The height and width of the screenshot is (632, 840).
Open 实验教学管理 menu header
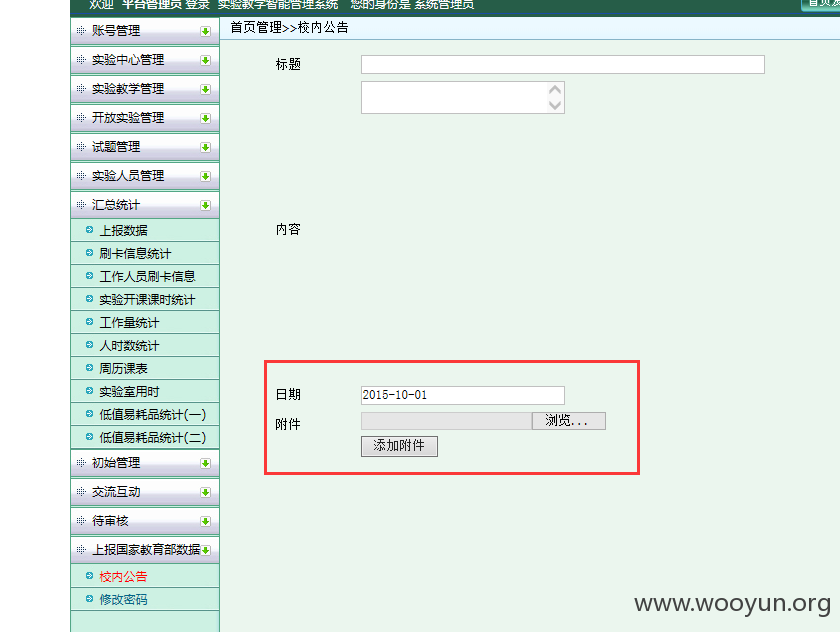point(145,89)
